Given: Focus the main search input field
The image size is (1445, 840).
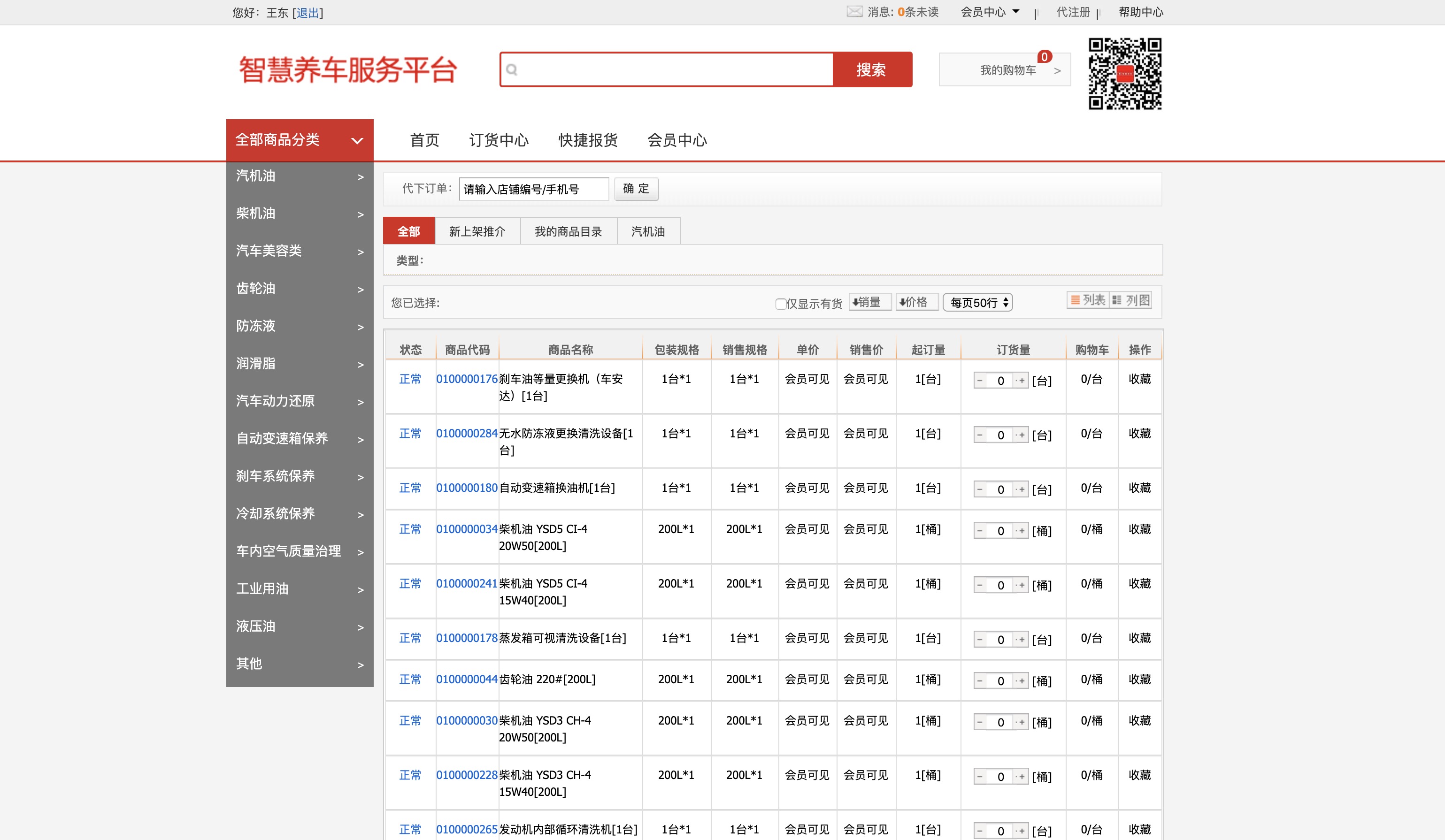Looking at the screenshot, I should 667,69.
